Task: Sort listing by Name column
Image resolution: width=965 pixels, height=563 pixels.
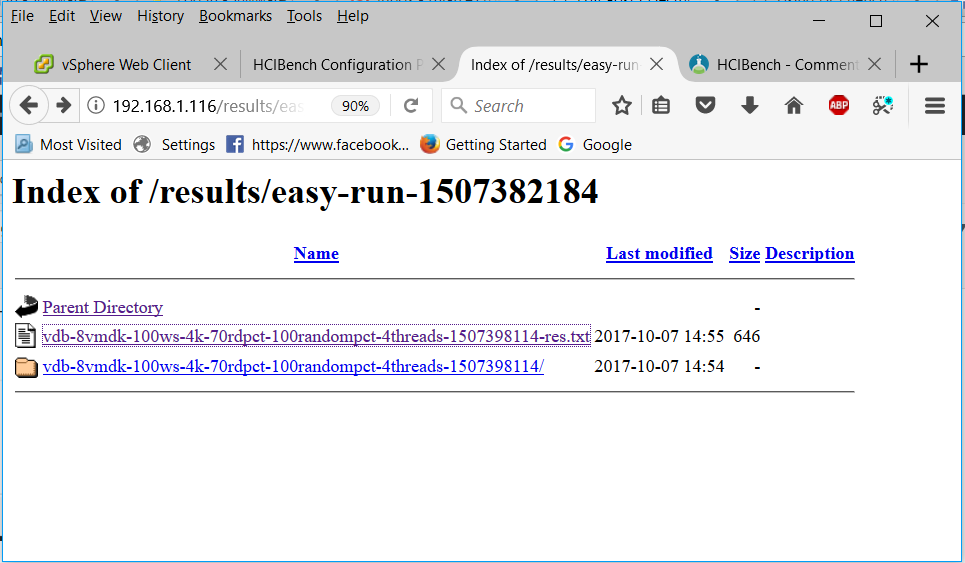Action: tap(316, 254)
